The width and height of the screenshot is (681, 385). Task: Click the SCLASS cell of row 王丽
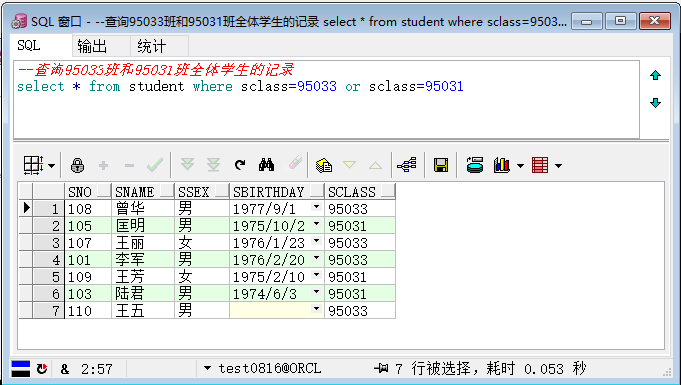click(x=360, y=242)
